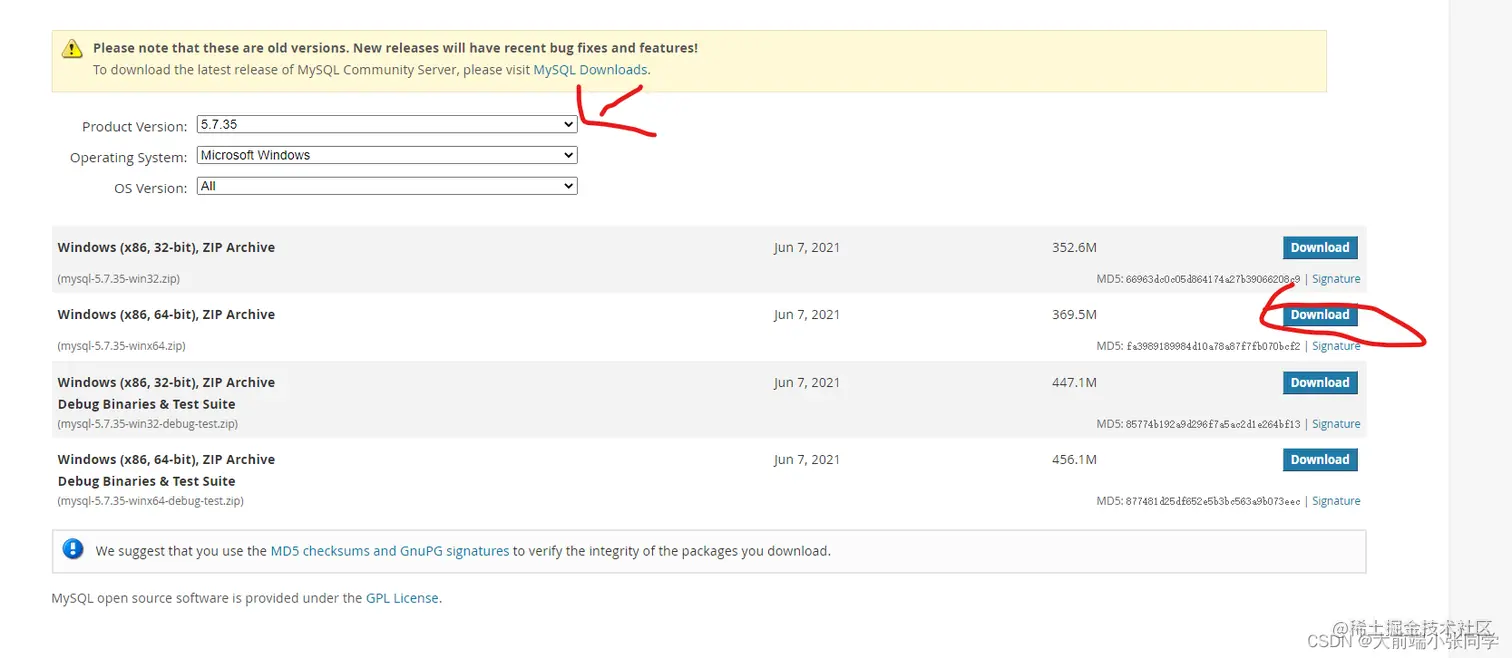
Task: Click Jun 7, 2021 date in 64-bit ZIP row
Action: [x=806, y=315]
